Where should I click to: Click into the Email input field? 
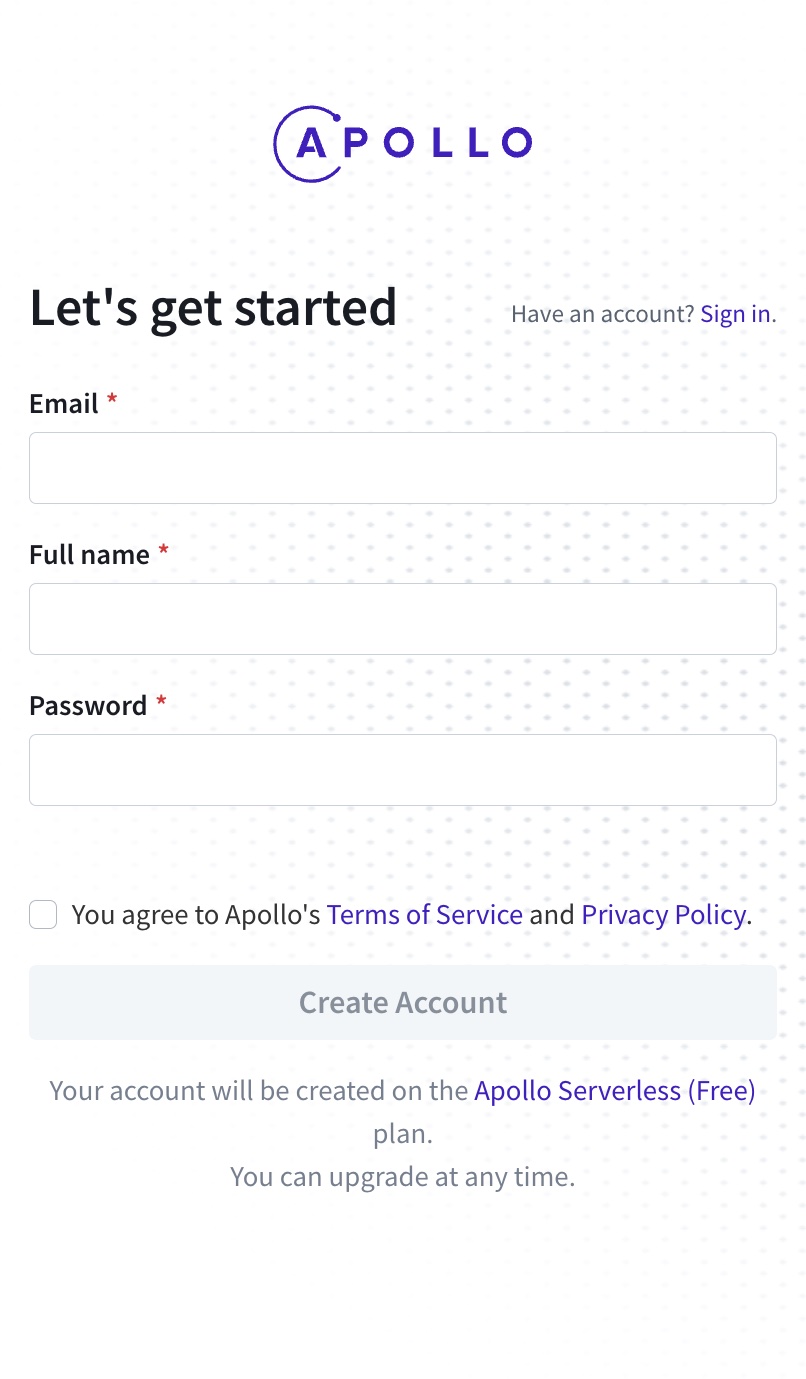402,467
